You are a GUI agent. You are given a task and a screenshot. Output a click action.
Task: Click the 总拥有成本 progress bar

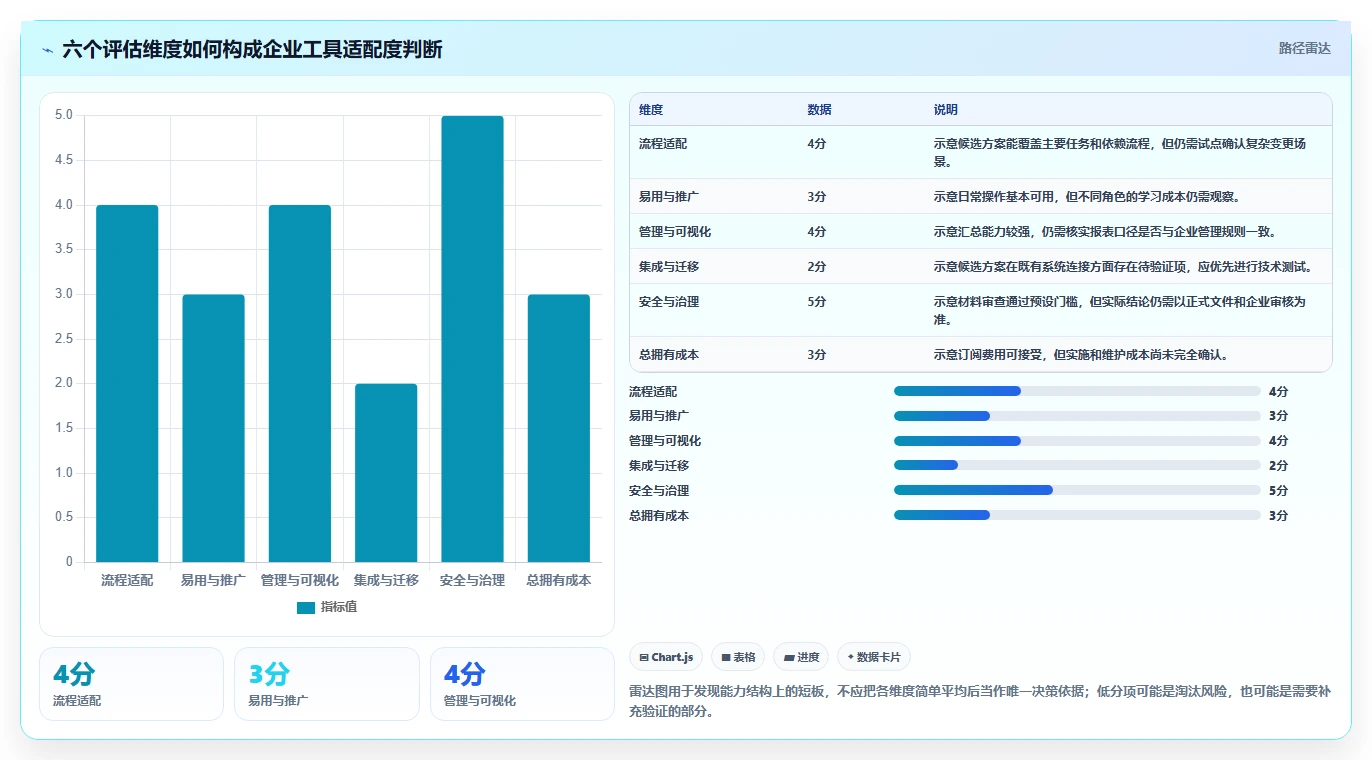[x=1077, y=515]
